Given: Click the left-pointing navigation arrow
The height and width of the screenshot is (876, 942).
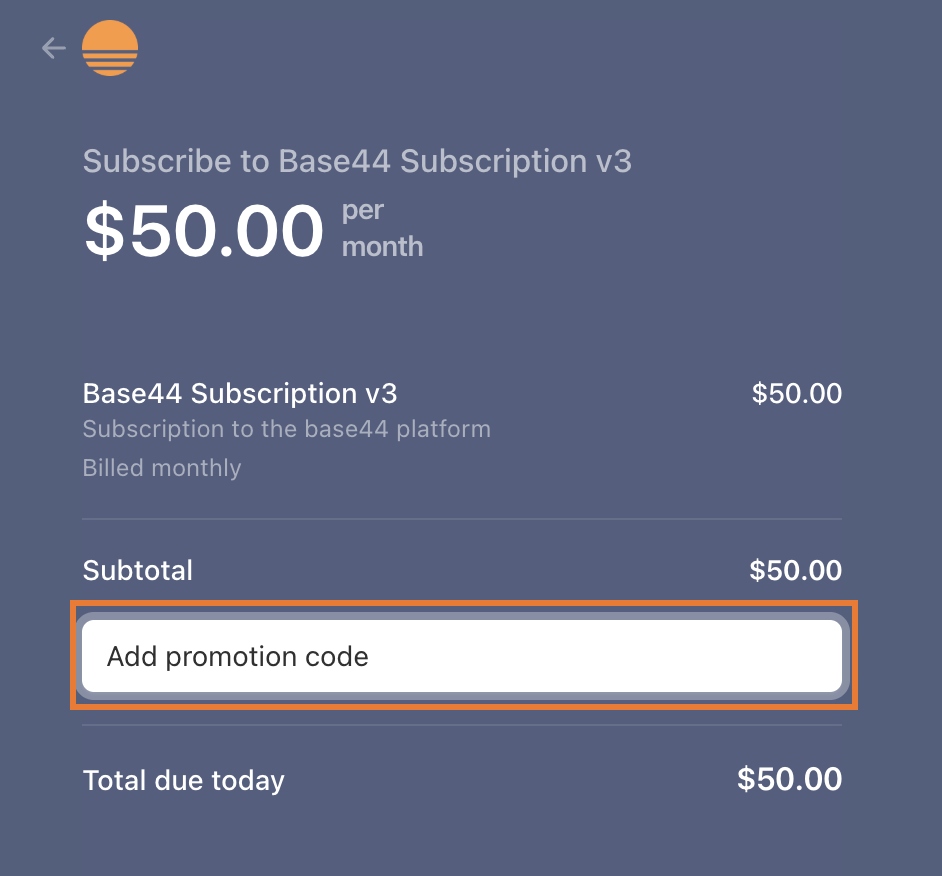Looking at the screenshot, I should pyautogui.click(x=53, y=47).
